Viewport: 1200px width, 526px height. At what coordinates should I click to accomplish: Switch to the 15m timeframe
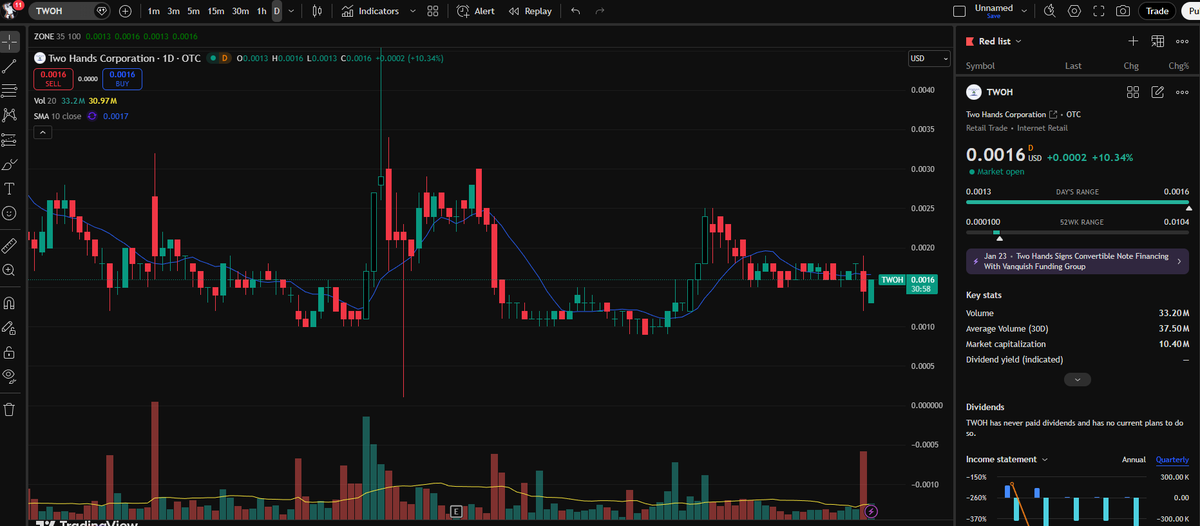215,11
